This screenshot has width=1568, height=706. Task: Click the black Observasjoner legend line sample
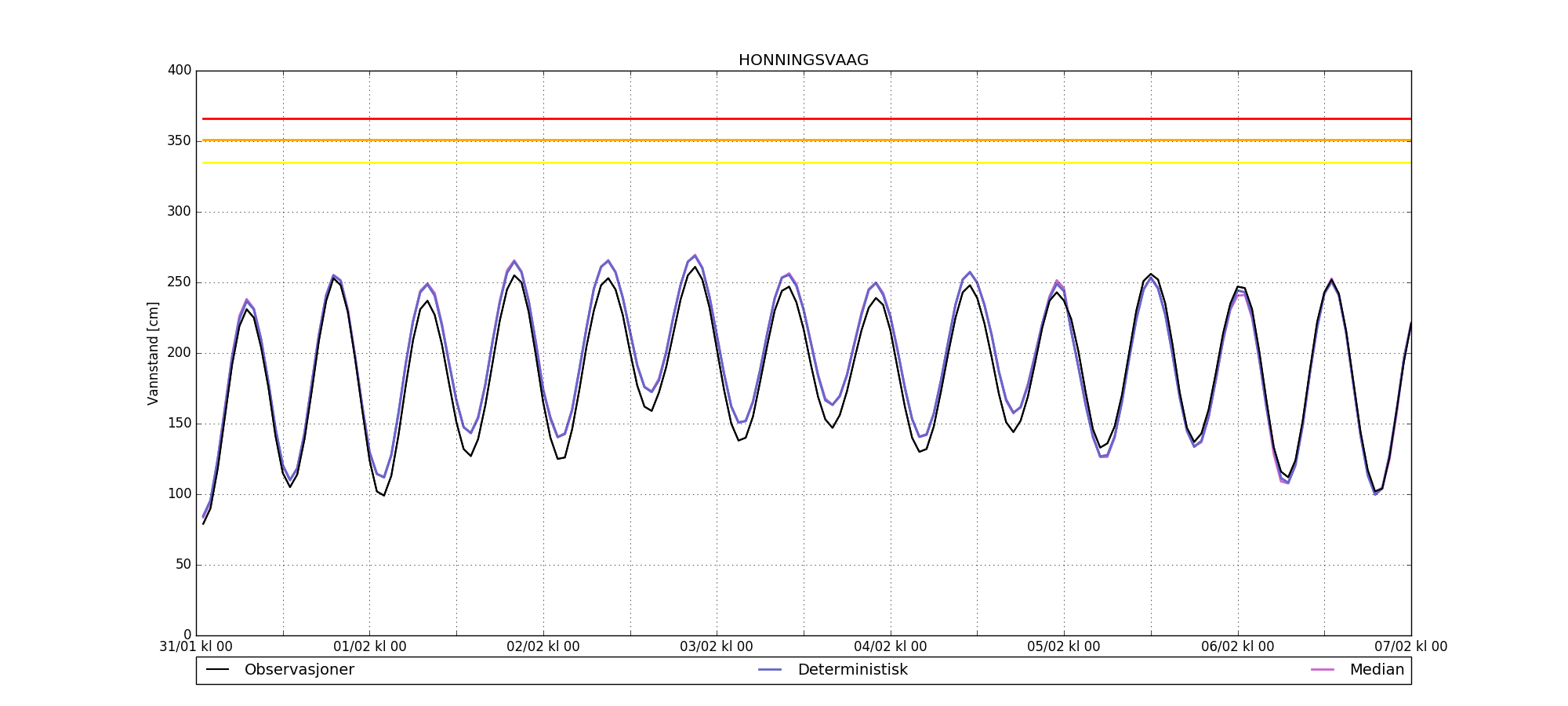[x=218, y=670]
